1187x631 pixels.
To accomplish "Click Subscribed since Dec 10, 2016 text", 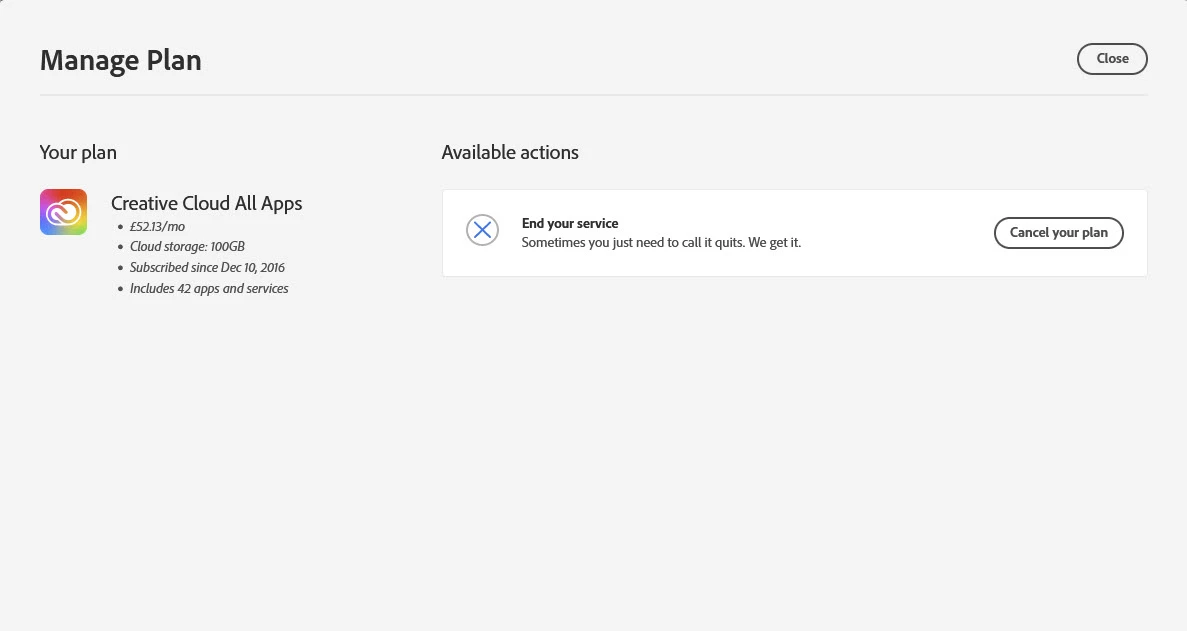I will coord(207,267).
